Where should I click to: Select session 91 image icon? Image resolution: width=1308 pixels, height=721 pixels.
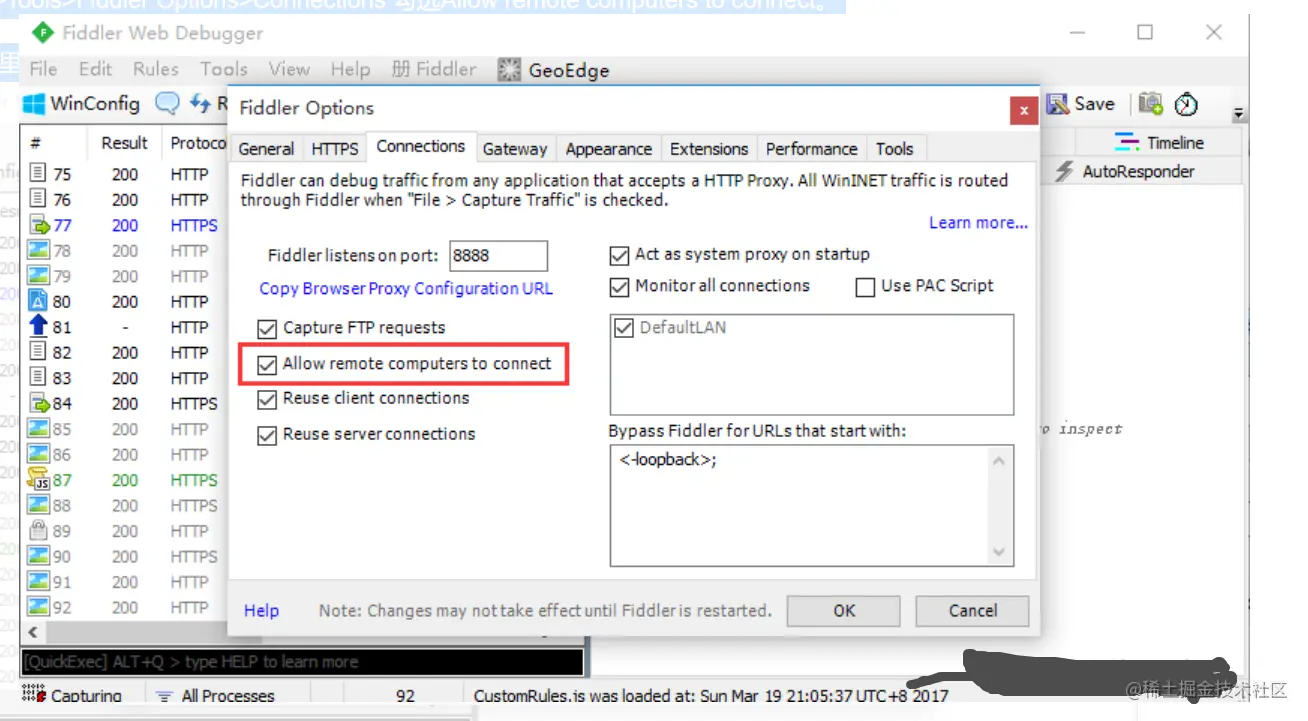point(38,582)
